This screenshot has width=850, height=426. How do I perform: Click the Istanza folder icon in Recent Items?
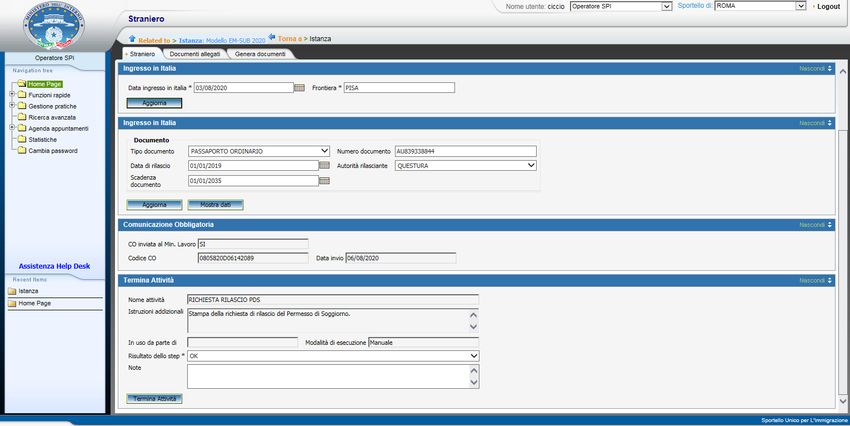[x=12, y=291]
